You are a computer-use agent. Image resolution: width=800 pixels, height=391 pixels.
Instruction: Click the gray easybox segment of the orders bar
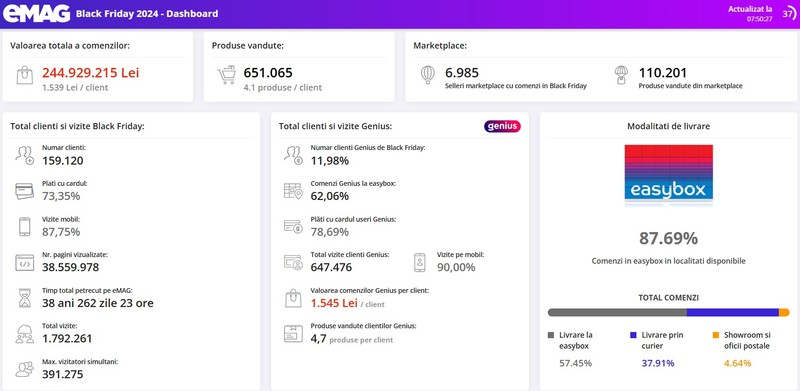pos(617,312)
